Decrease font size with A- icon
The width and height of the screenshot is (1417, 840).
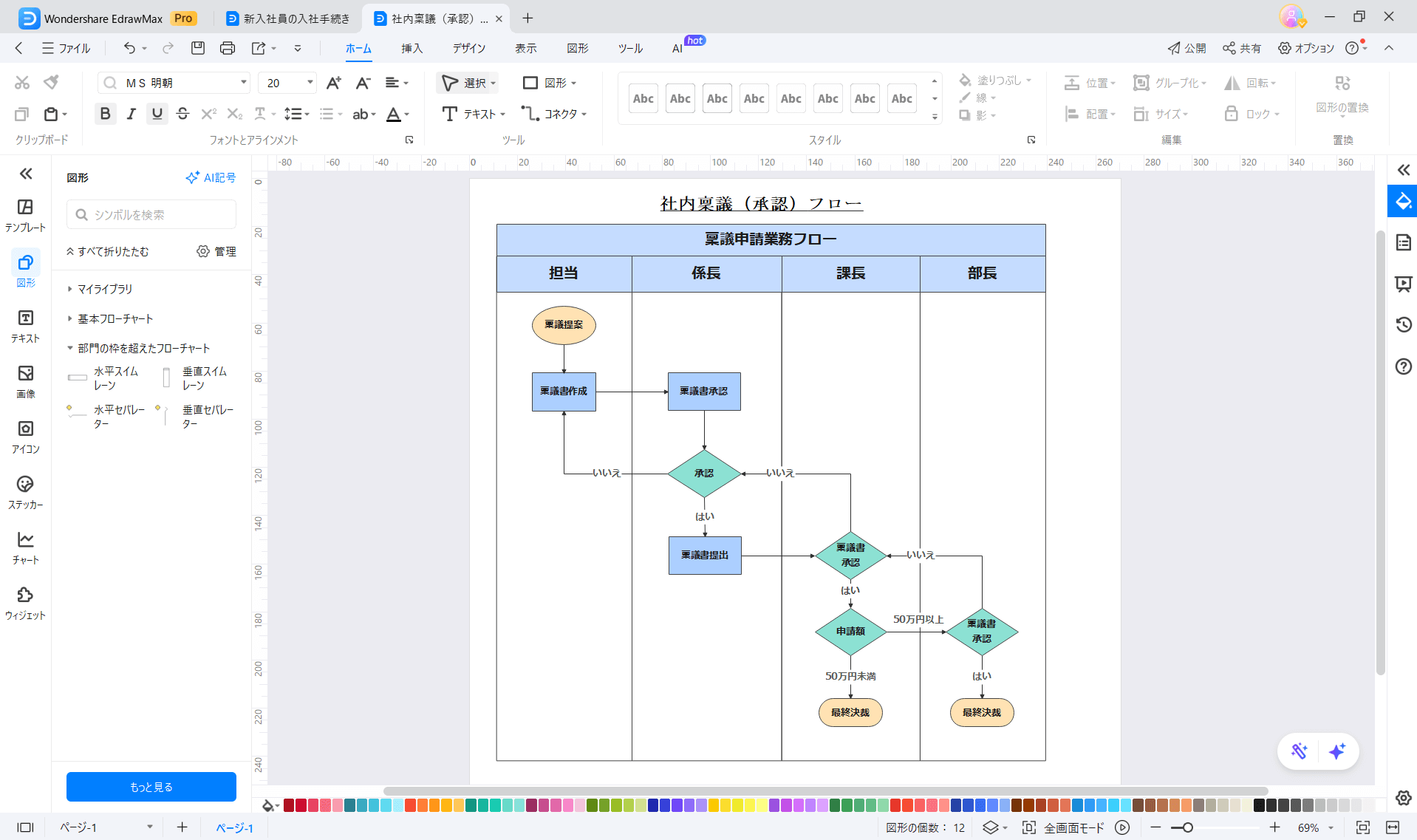click(363, 83)
